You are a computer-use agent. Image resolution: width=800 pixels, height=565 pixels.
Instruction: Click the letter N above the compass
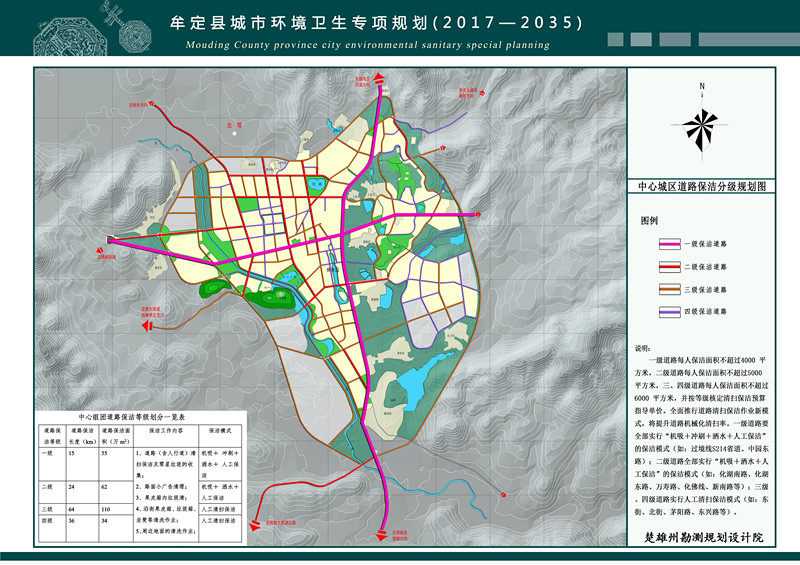(x=703, y=87)
